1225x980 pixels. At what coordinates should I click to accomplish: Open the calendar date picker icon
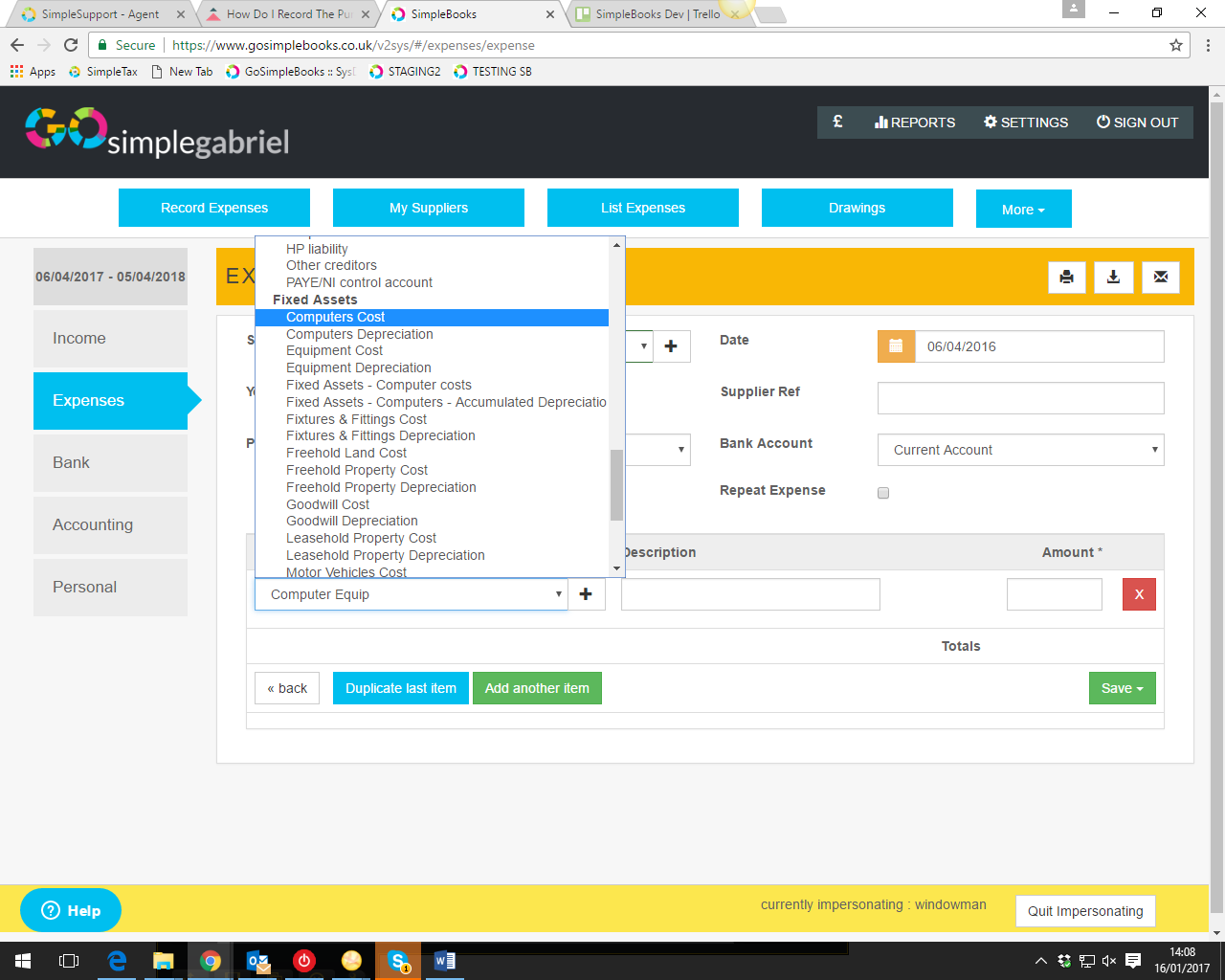[x=896, y=346]
